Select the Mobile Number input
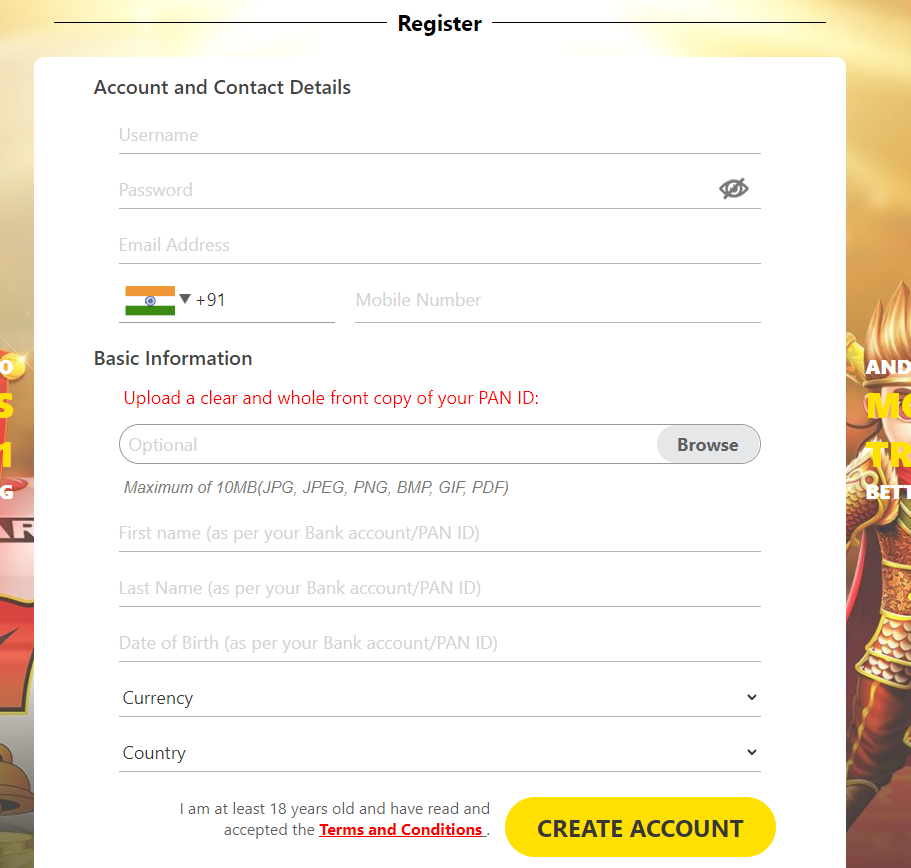The width and height of the screenshot is (911, 868). pyautogui.click(x=558, y=301)
